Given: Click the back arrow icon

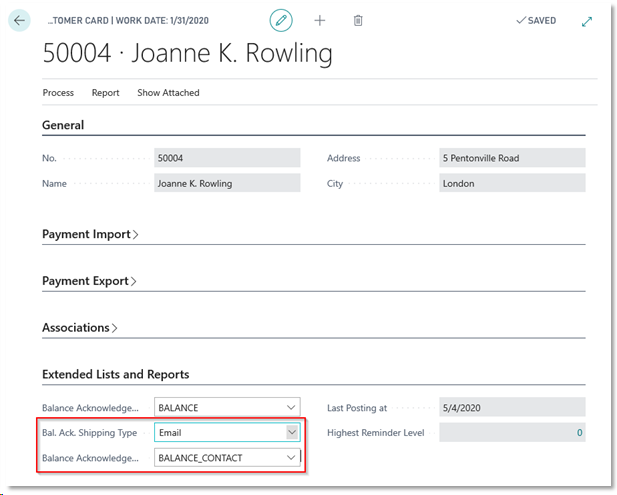Looking at the screenshot, I should click(x=21, y=21).
